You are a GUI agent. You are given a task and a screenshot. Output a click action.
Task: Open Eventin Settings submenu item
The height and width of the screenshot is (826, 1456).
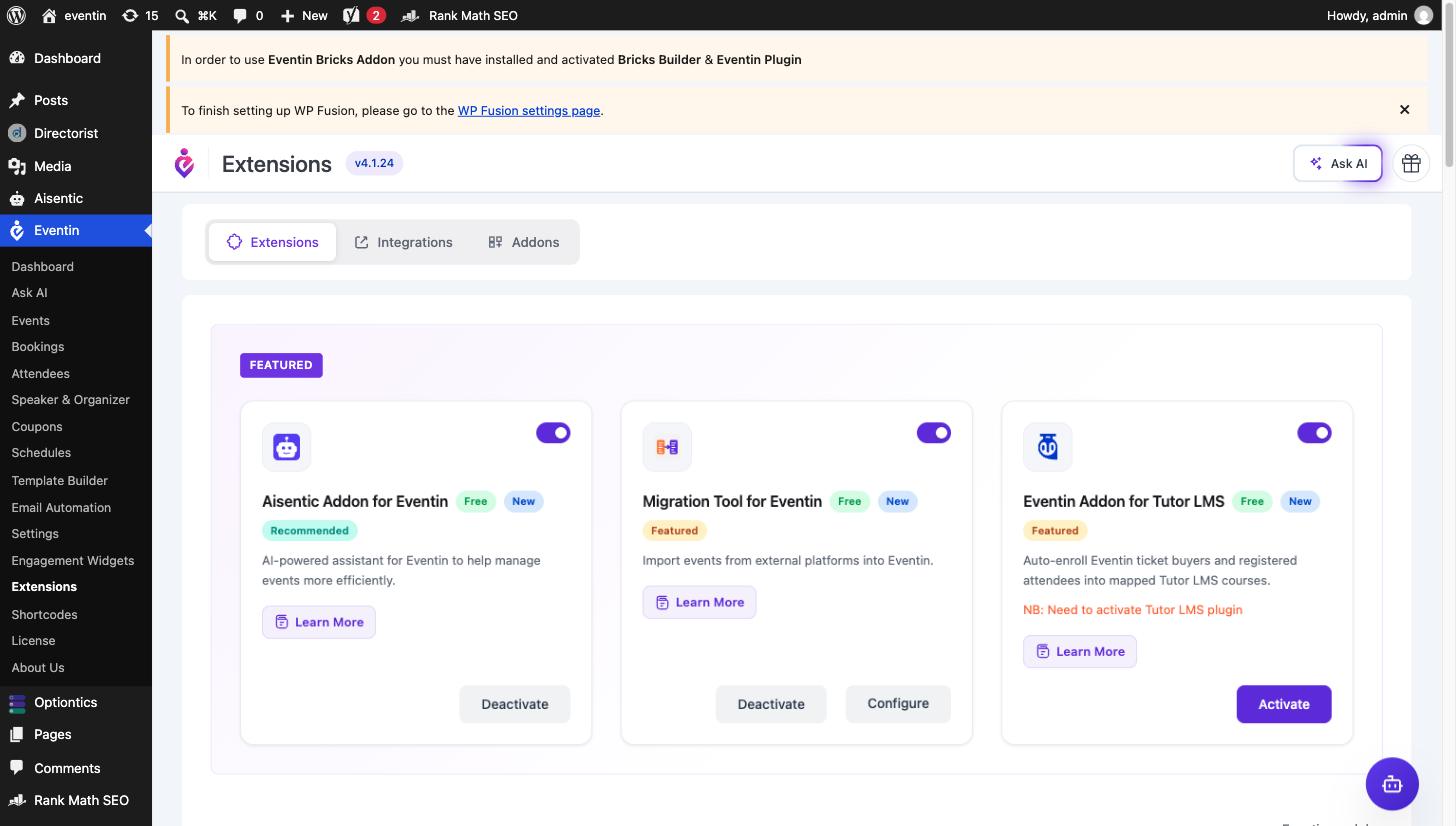[35, 534]
